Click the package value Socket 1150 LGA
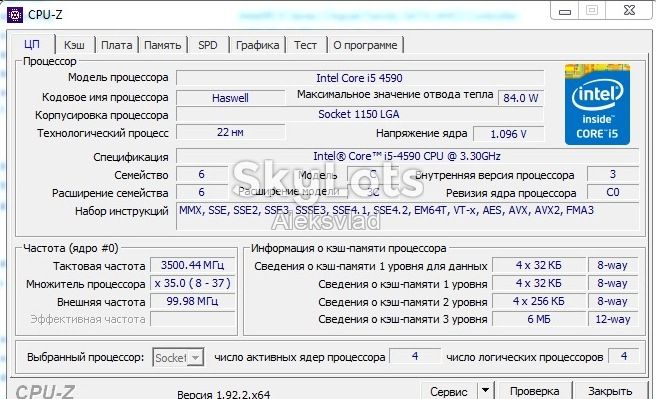The height and width of the screenshot is (399, 656). tap(359, 114)
